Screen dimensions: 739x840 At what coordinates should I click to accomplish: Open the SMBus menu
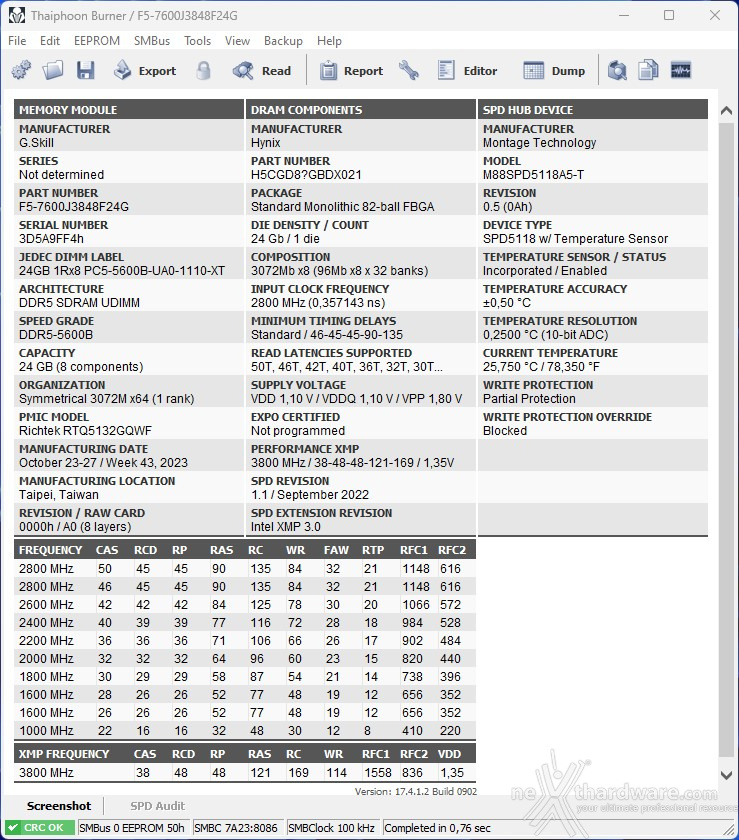[x=152, y=41]
